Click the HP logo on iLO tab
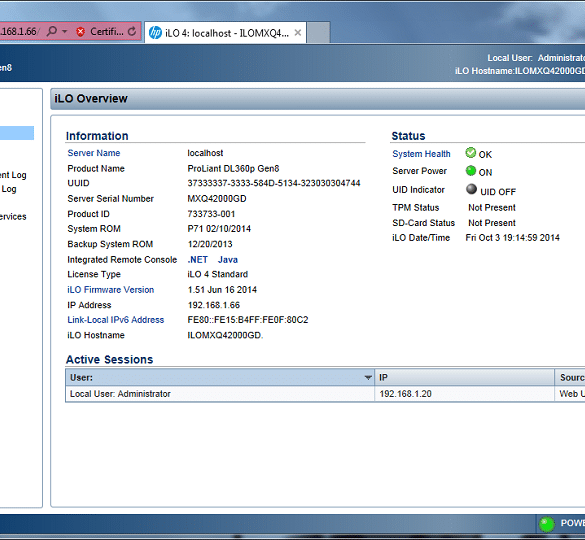The height and width of the screenshot is (540, 585). coord(155,33)
